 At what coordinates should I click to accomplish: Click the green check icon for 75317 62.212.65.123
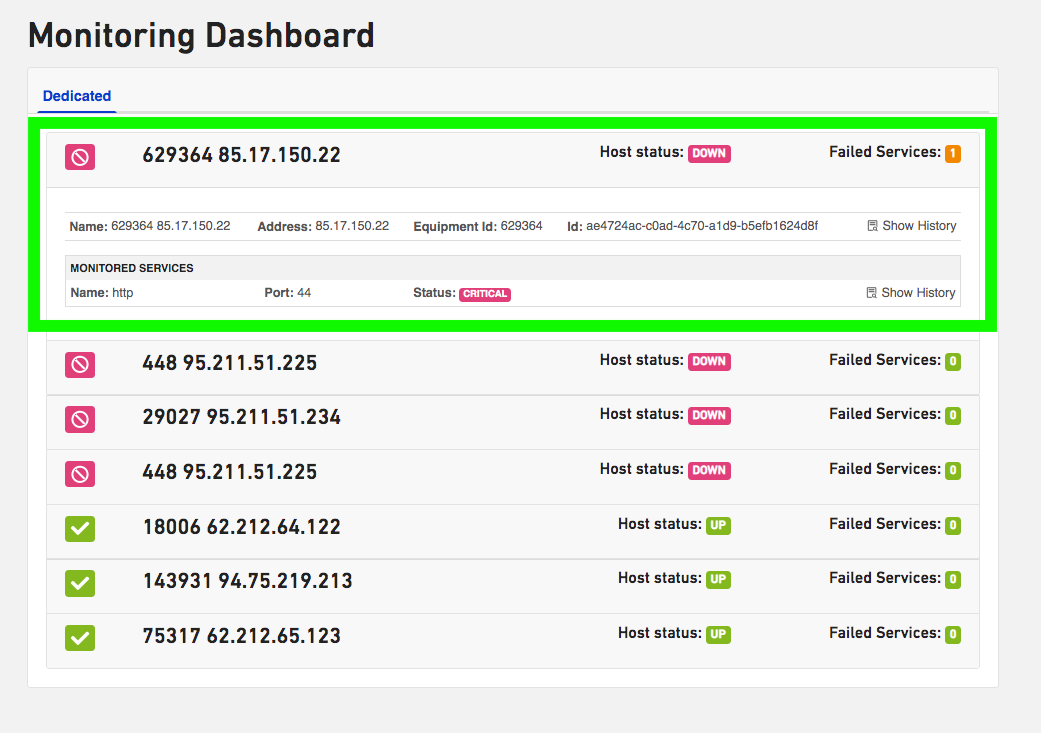[80, 638]
